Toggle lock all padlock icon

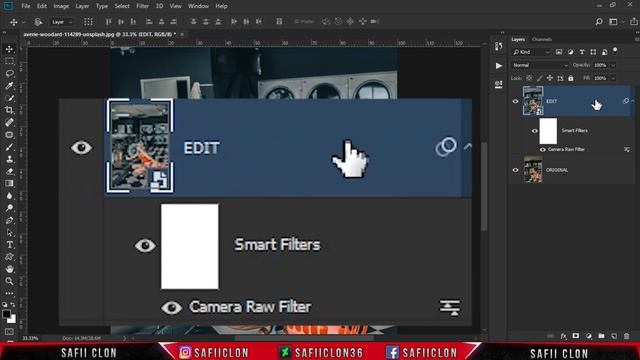571,78
